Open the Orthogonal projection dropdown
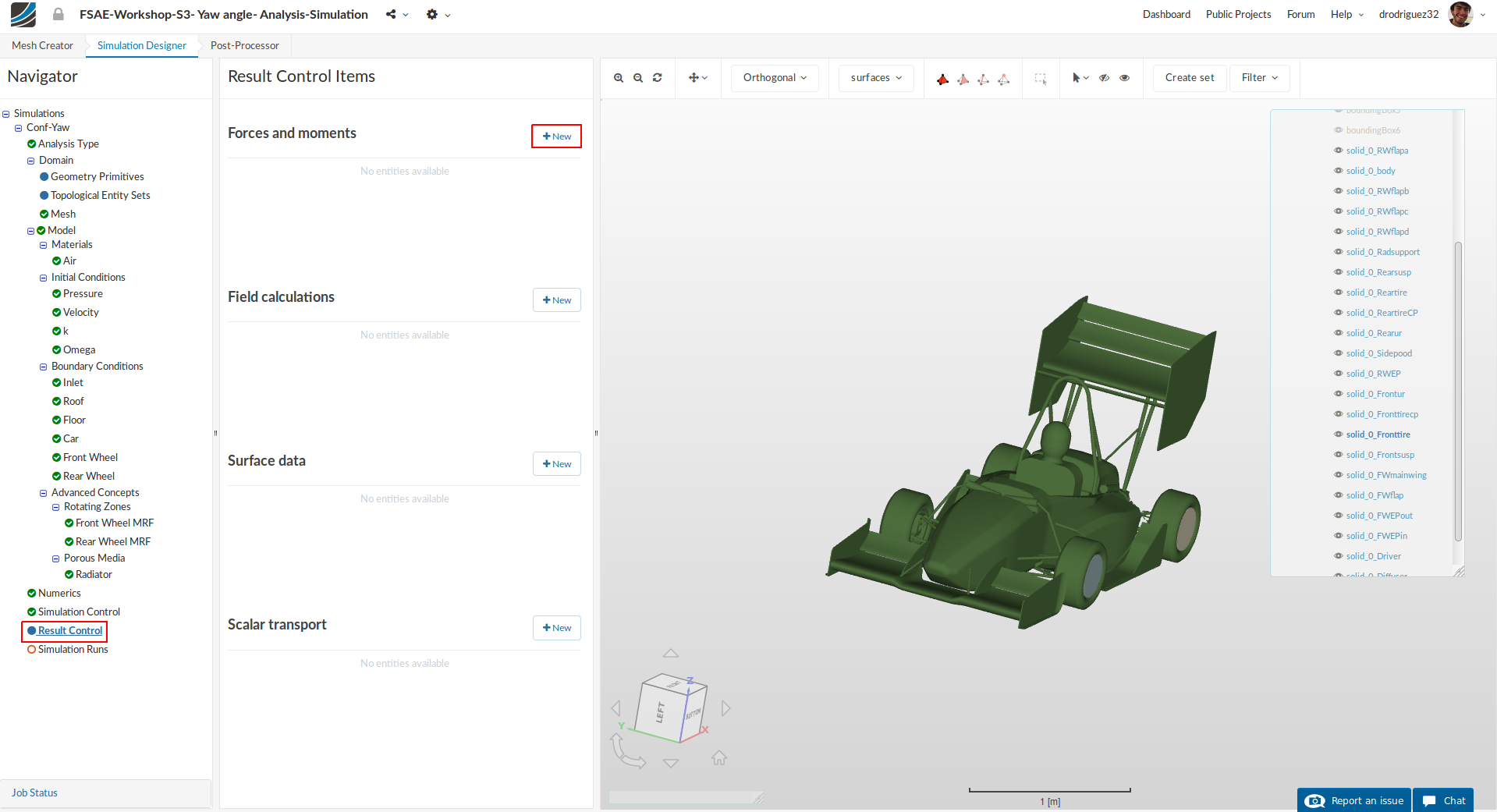This screenshot has width=1497, height=812. click(775, 78)
